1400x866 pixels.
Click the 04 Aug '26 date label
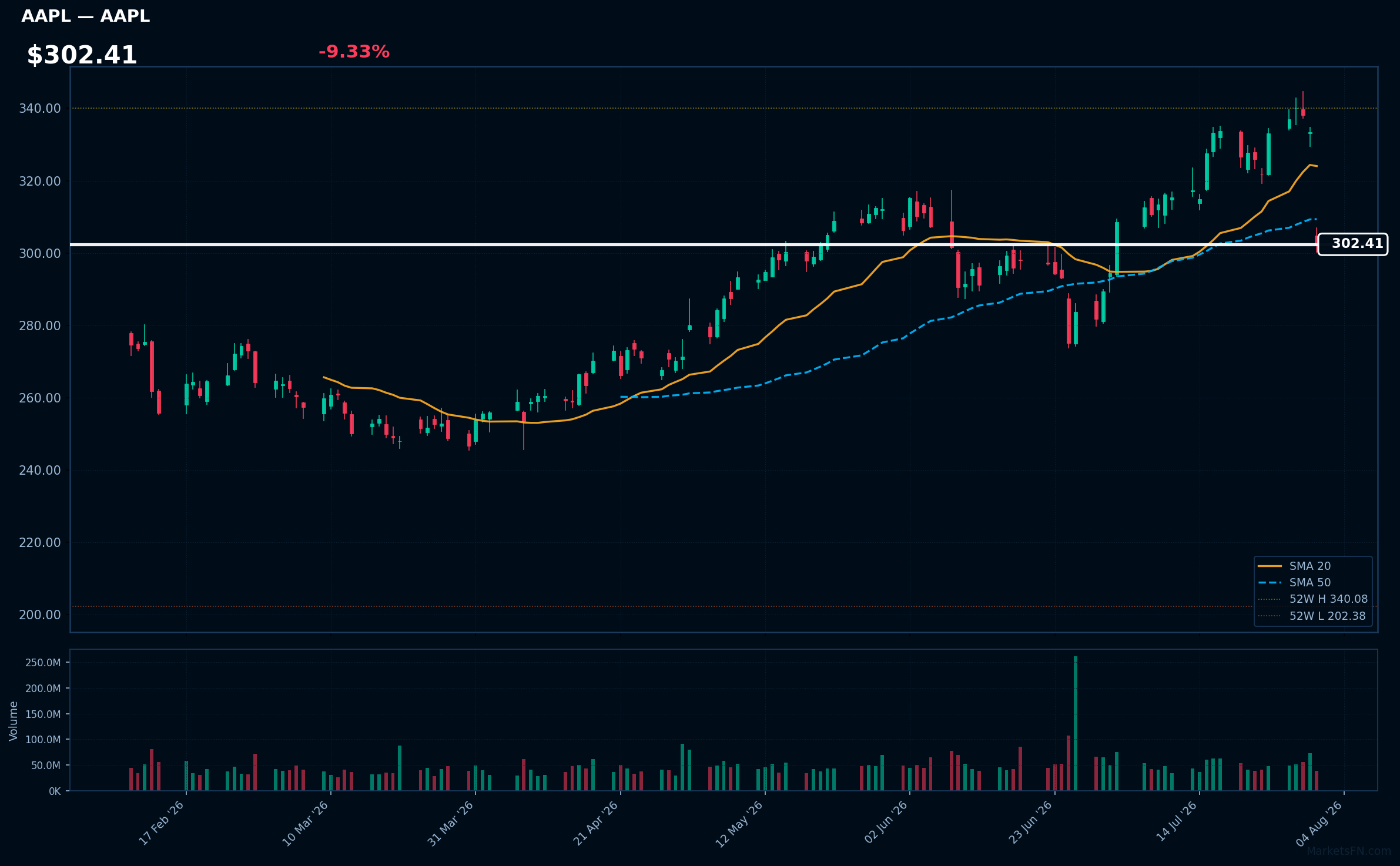coord(1319,824)
